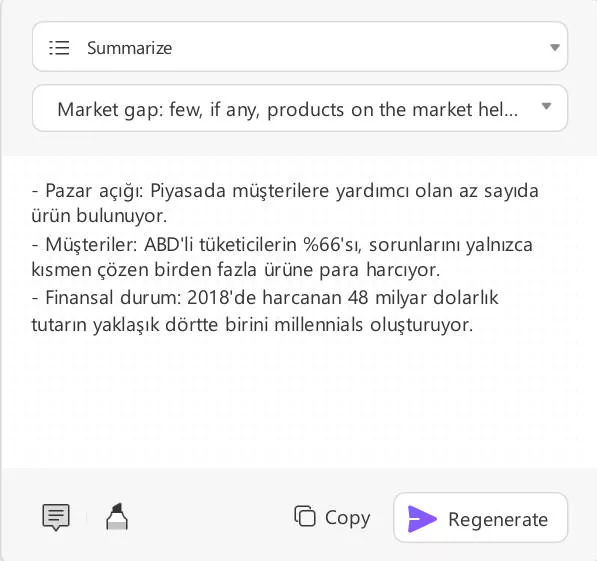Screen dimensions: 597x561
Task: Insert the result as a comment note icon
Action: pyautogui.click(x=56, y=517)
